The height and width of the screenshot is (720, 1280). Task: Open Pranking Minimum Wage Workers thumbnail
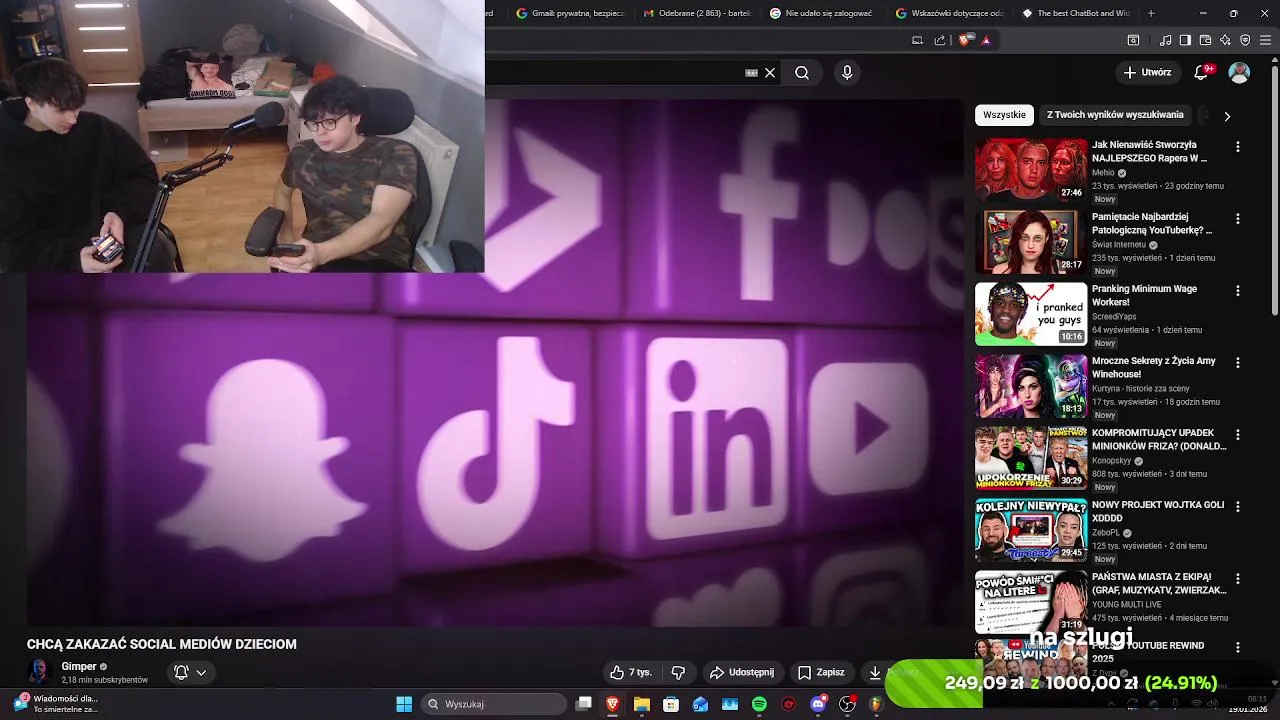click(x=1031, y=314)
